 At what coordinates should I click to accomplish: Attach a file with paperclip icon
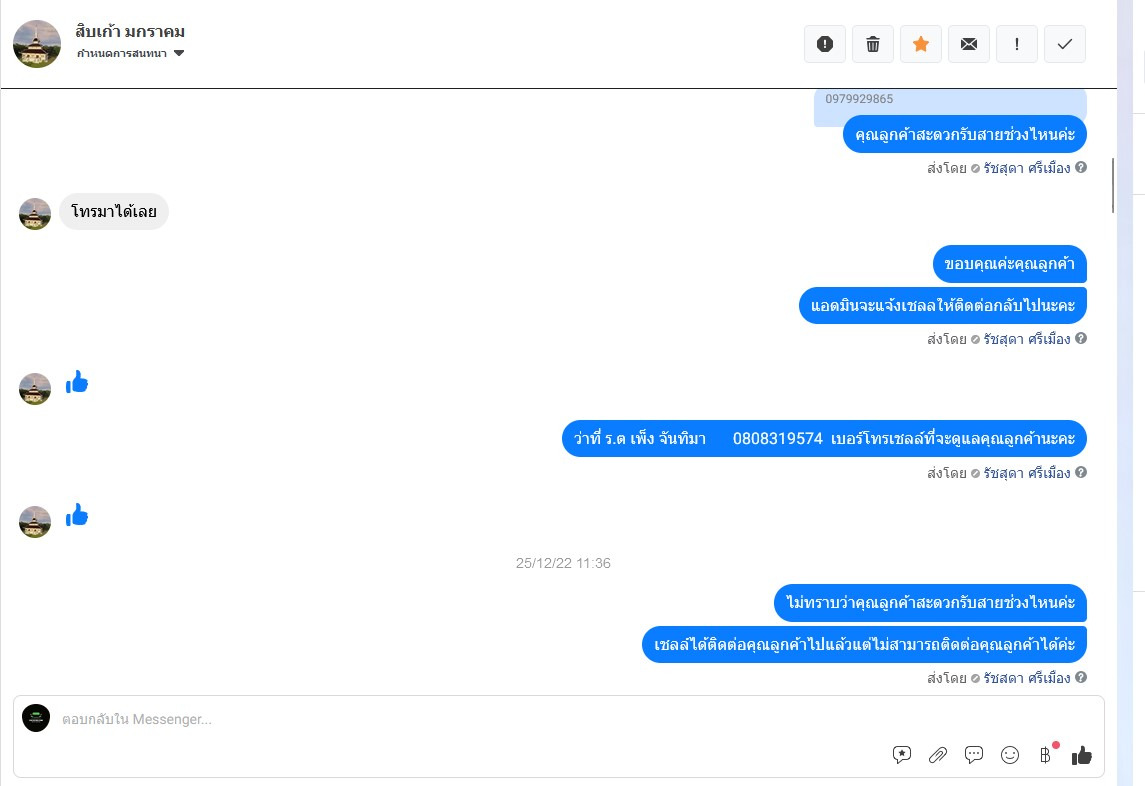point(938,755)
